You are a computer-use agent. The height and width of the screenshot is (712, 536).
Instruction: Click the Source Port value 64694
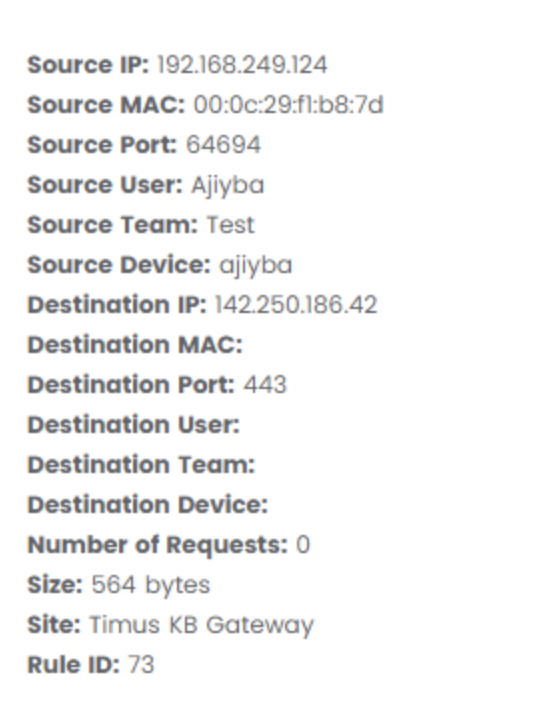[223, 145]
